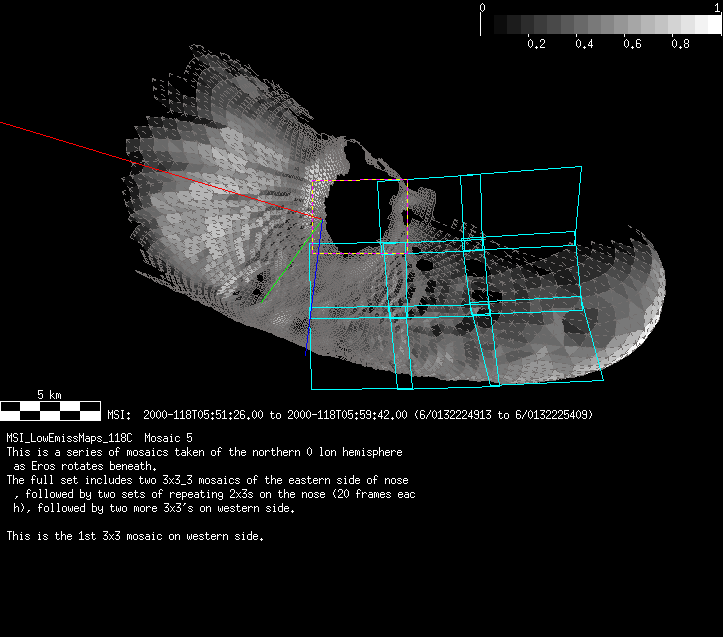Click the green axis line

click(292, 261)
